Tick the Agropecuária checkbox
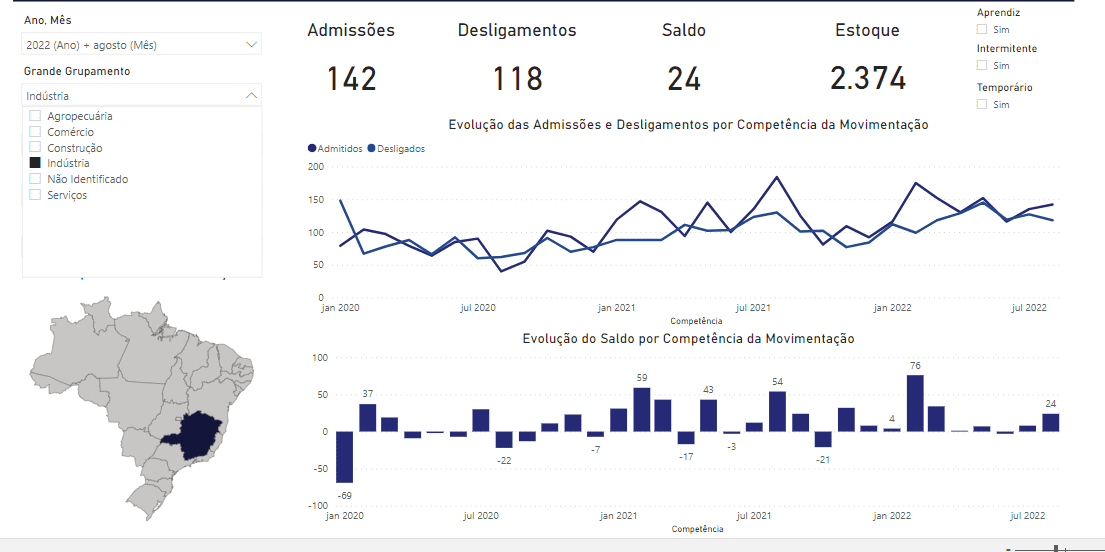The width and height of the screenshot is (1105, 552). click(35, 116)
